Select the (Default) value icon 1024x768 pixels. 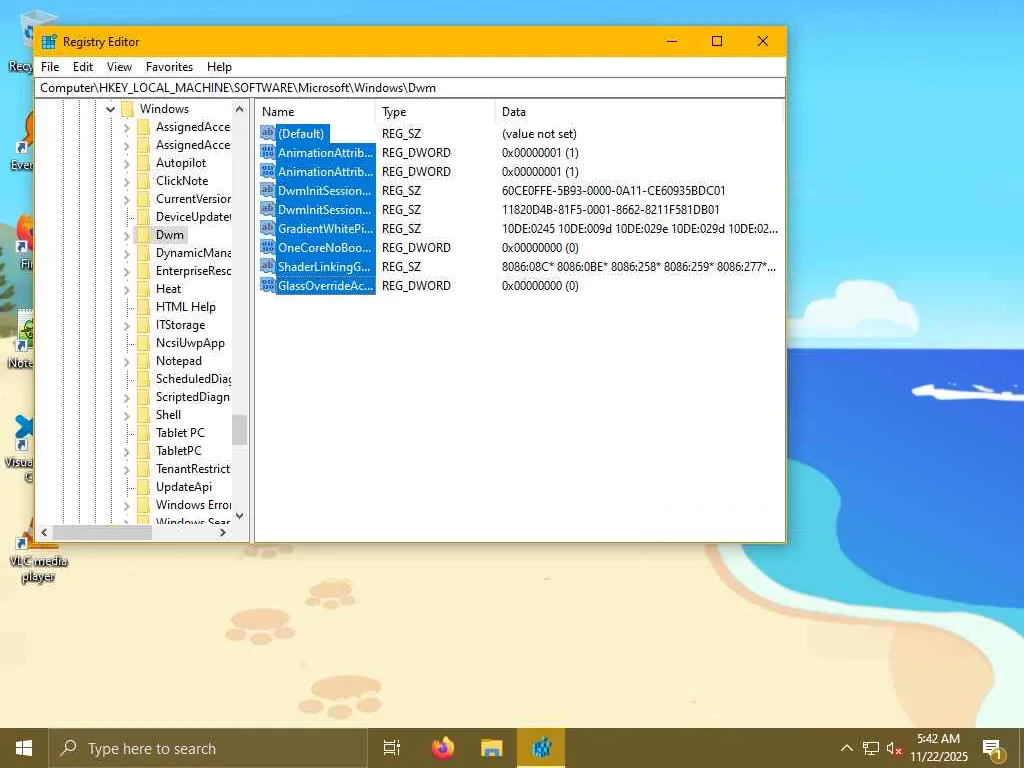[x=267, y=133]
